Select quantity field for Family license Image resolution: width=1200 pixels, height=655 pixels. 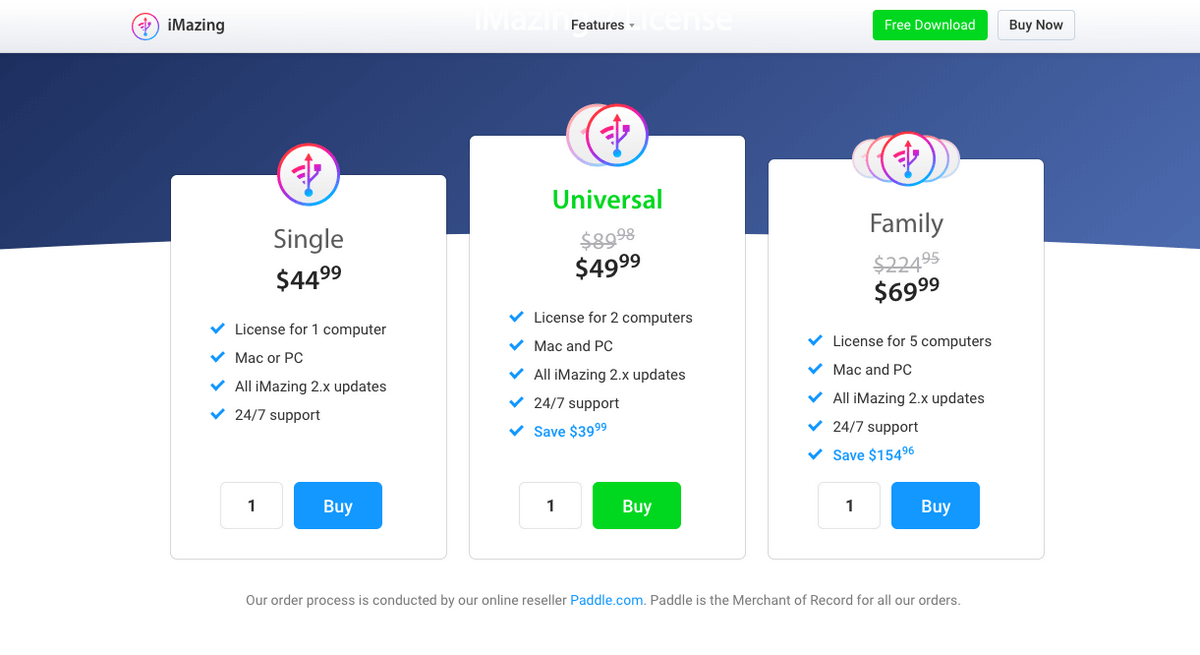850,506
